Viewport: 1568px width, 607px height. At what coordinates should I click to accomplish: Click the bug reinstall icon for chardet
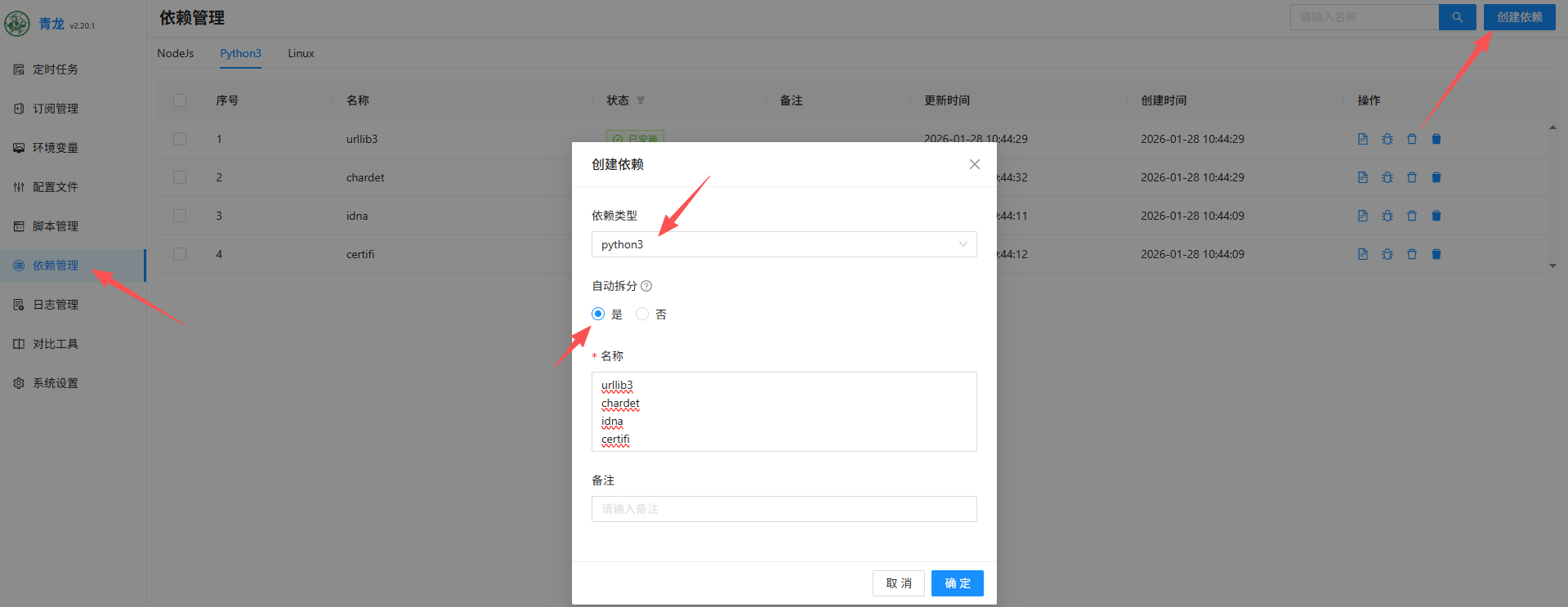pos(1387,177)
